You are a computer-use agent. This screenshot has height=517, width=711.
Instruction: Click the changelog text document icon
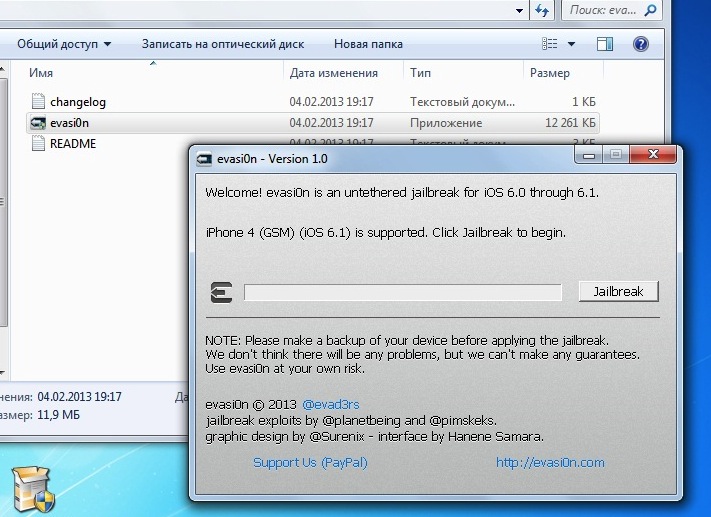click(39, 101)
